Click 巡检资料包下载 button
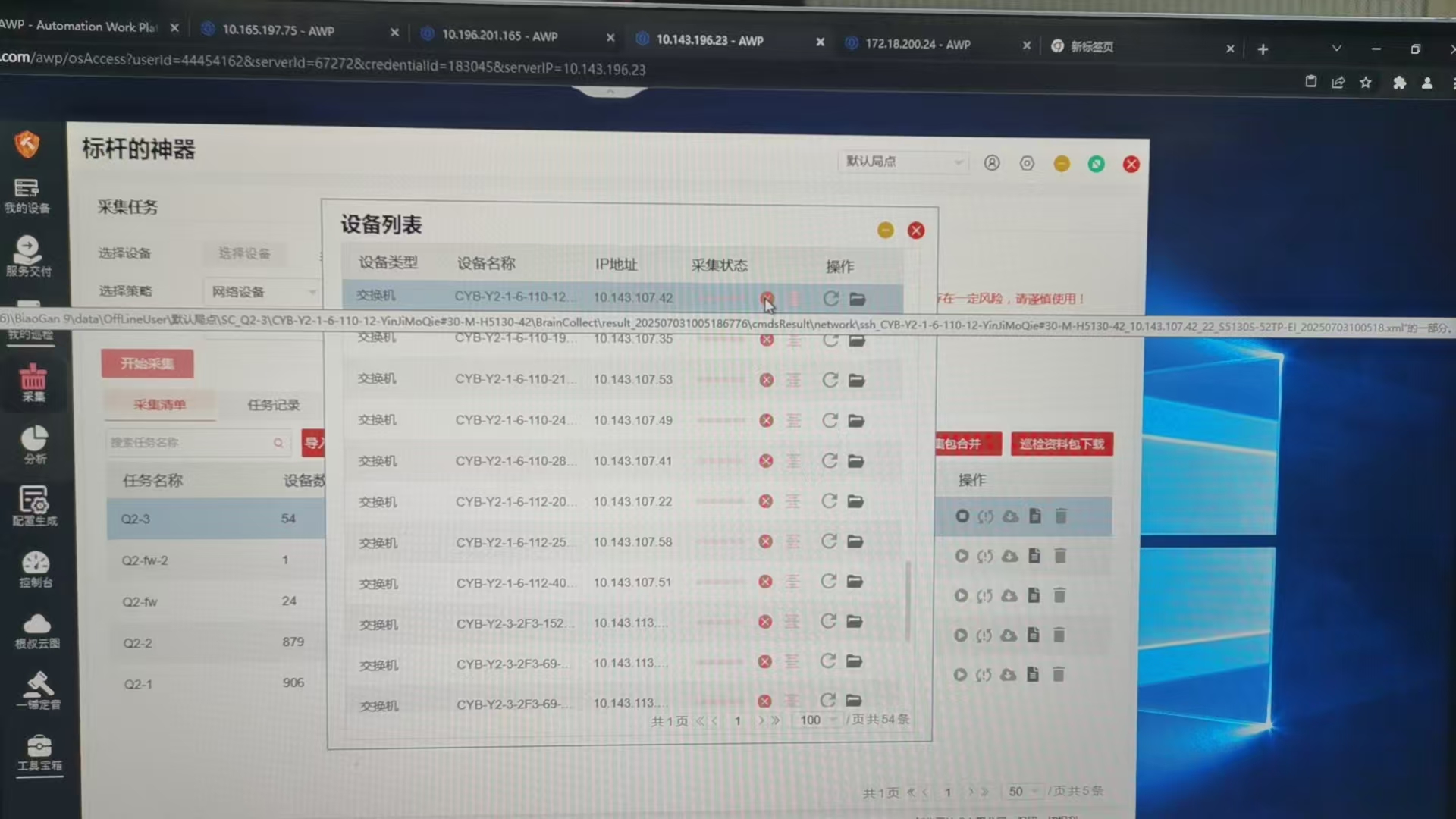 point(1061,444)
